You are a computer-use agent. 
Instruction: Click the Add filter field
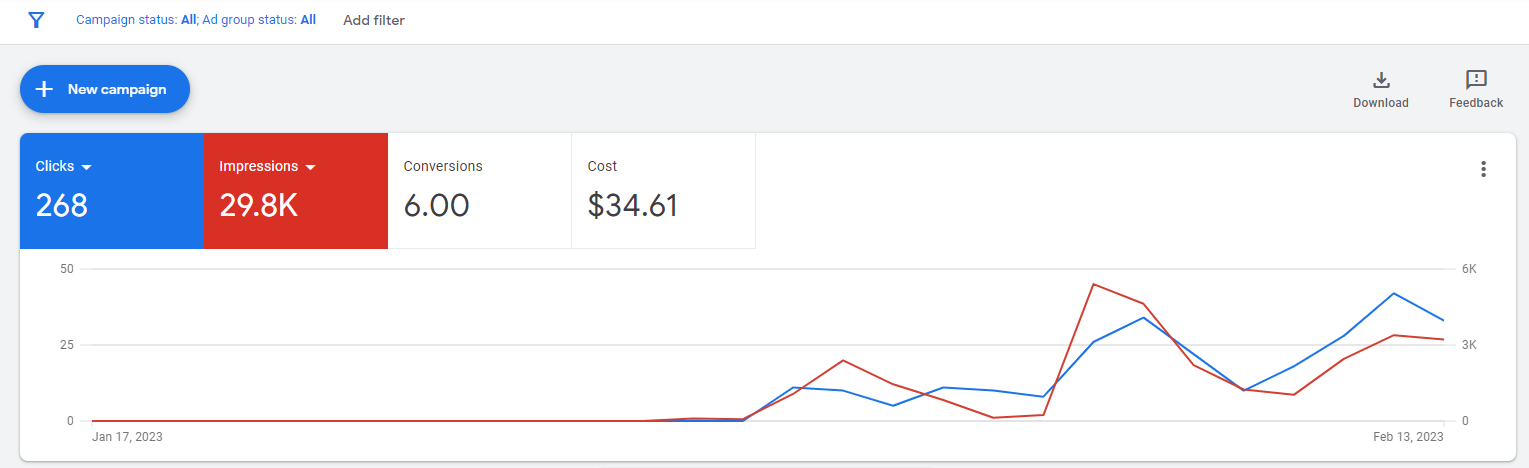pyautogui.click(x=374, y=20)
